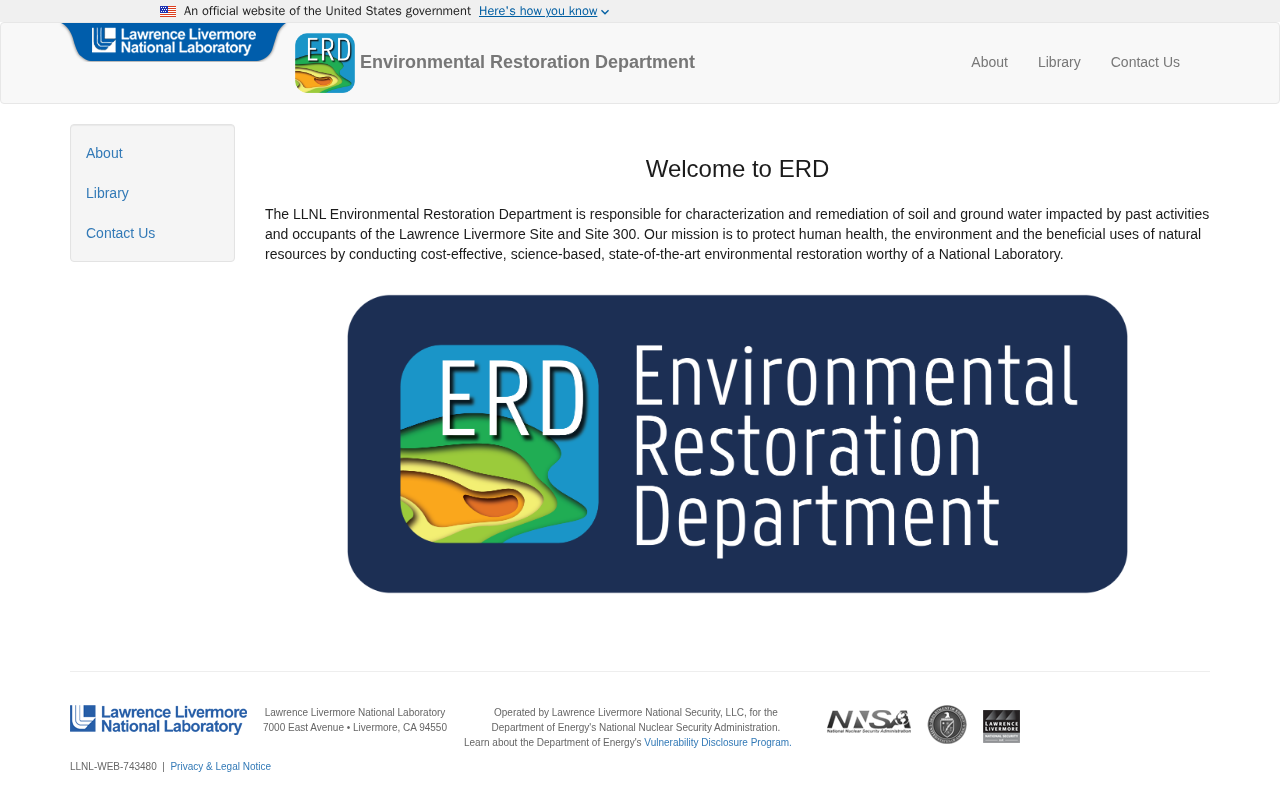Open Contact Us in the top navigation
1280x800 pixels.
[1145, 62]
